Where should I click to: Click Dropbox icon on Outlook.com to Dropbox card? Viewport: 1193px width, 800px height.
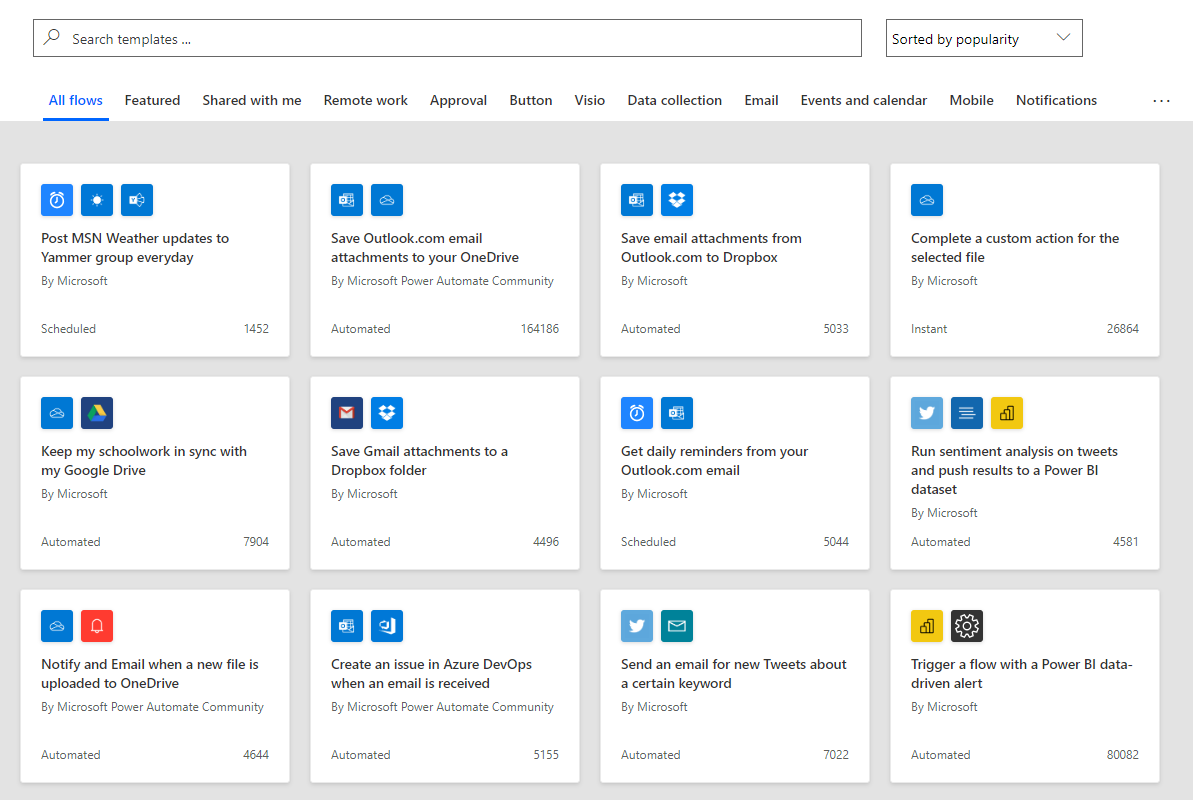pyautogui.click(x=676, y=200)
